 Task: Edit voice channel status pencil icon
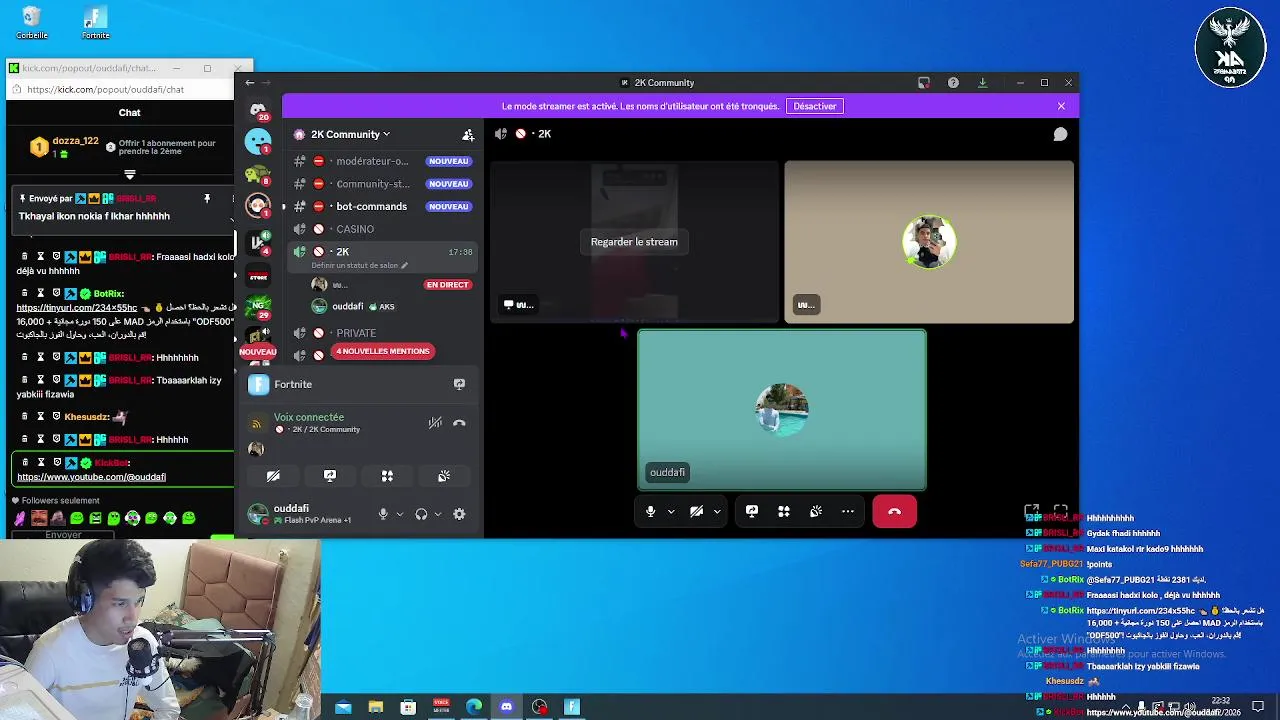pos(404,266)
